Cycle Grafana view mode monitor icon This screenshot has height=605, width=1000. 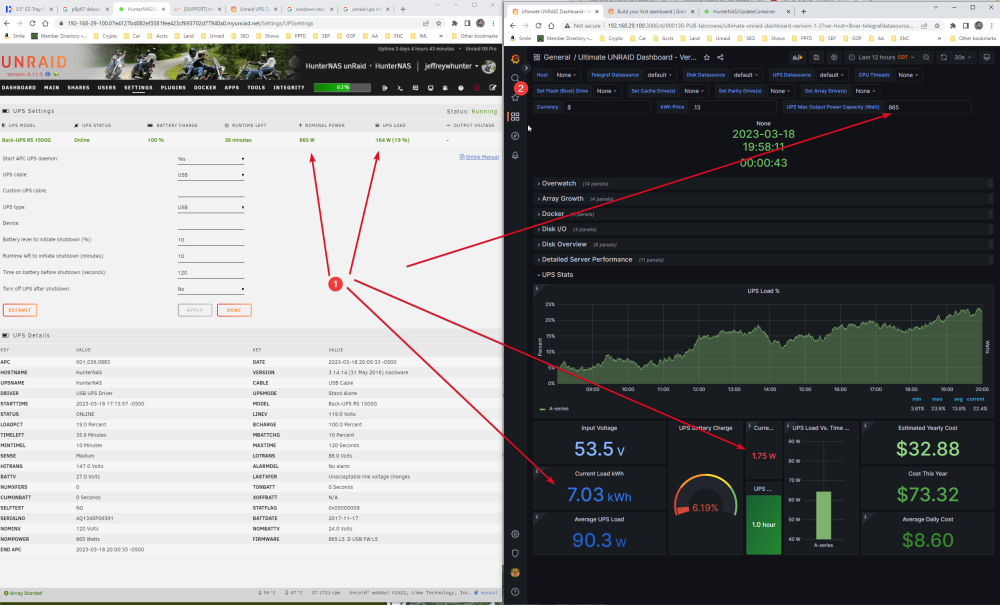(987, 57)
